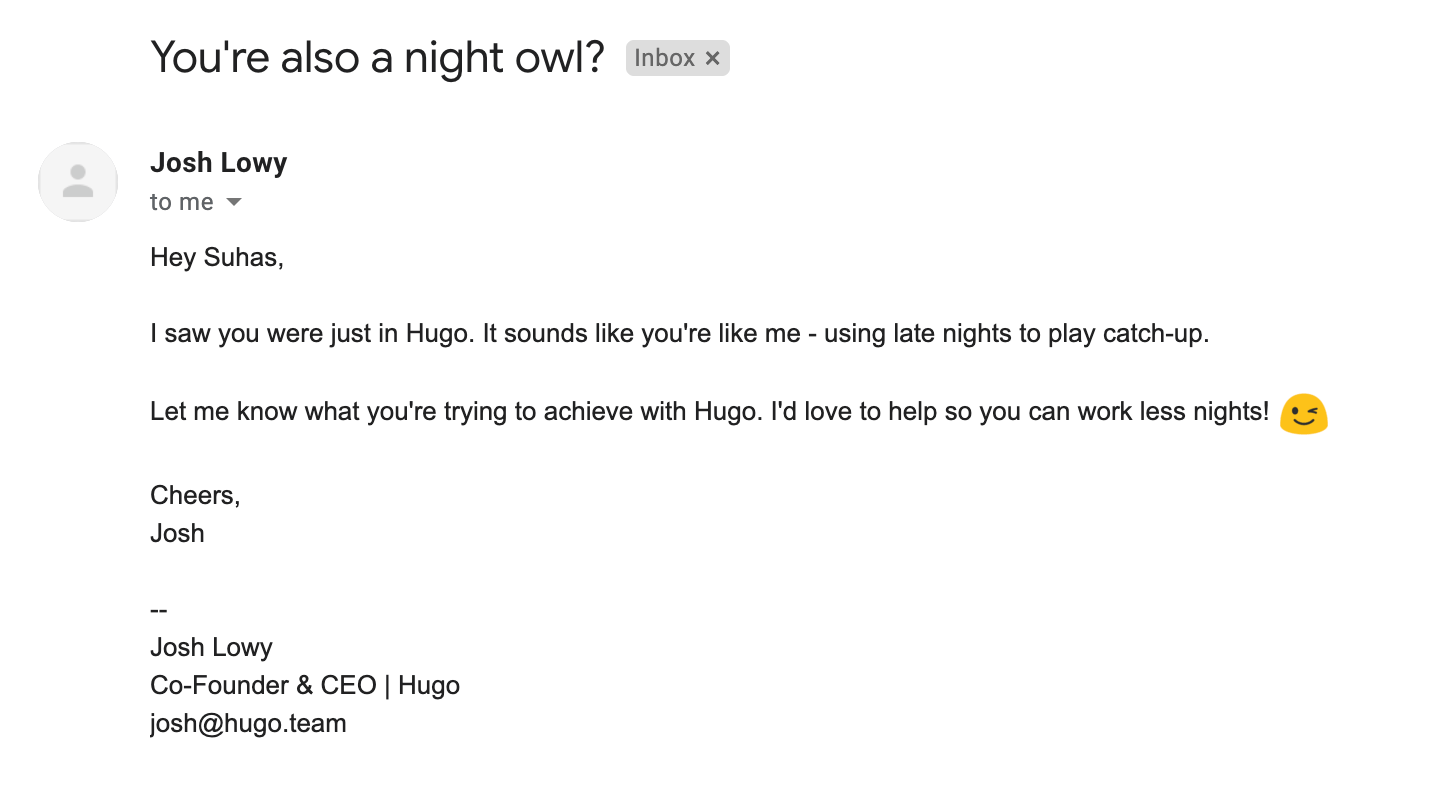1434x786 pixels.
Task: Click the bold sender name Josh Lowy
Action: 218,163
